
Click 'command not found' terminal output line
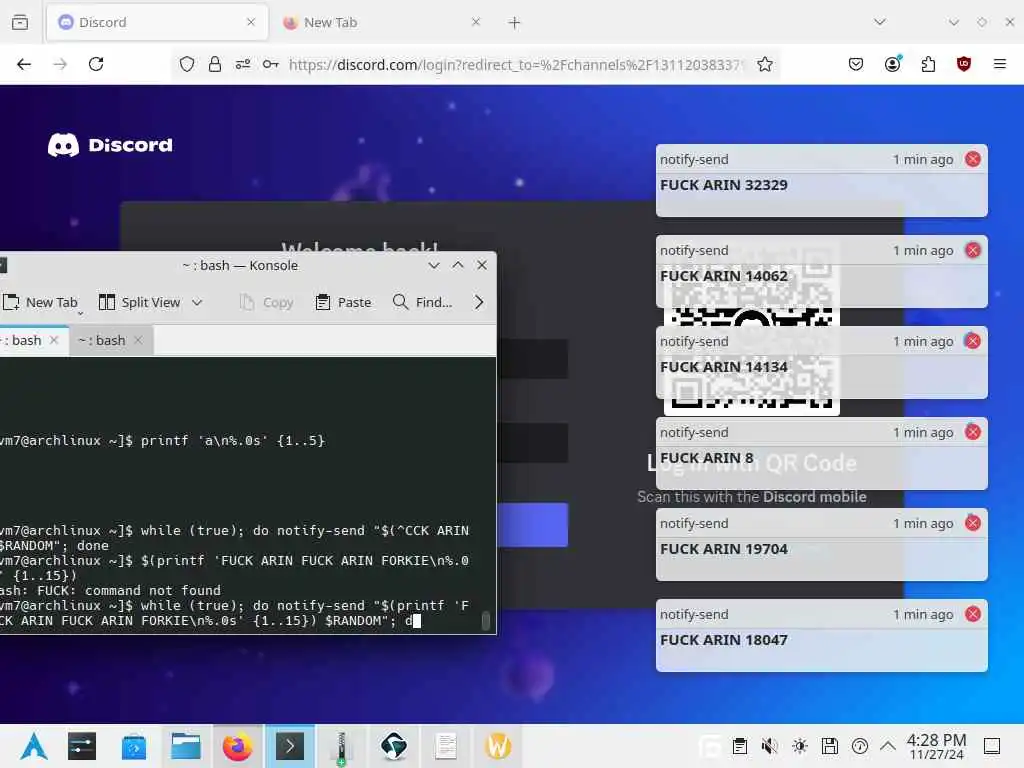[x=110, y=590]
